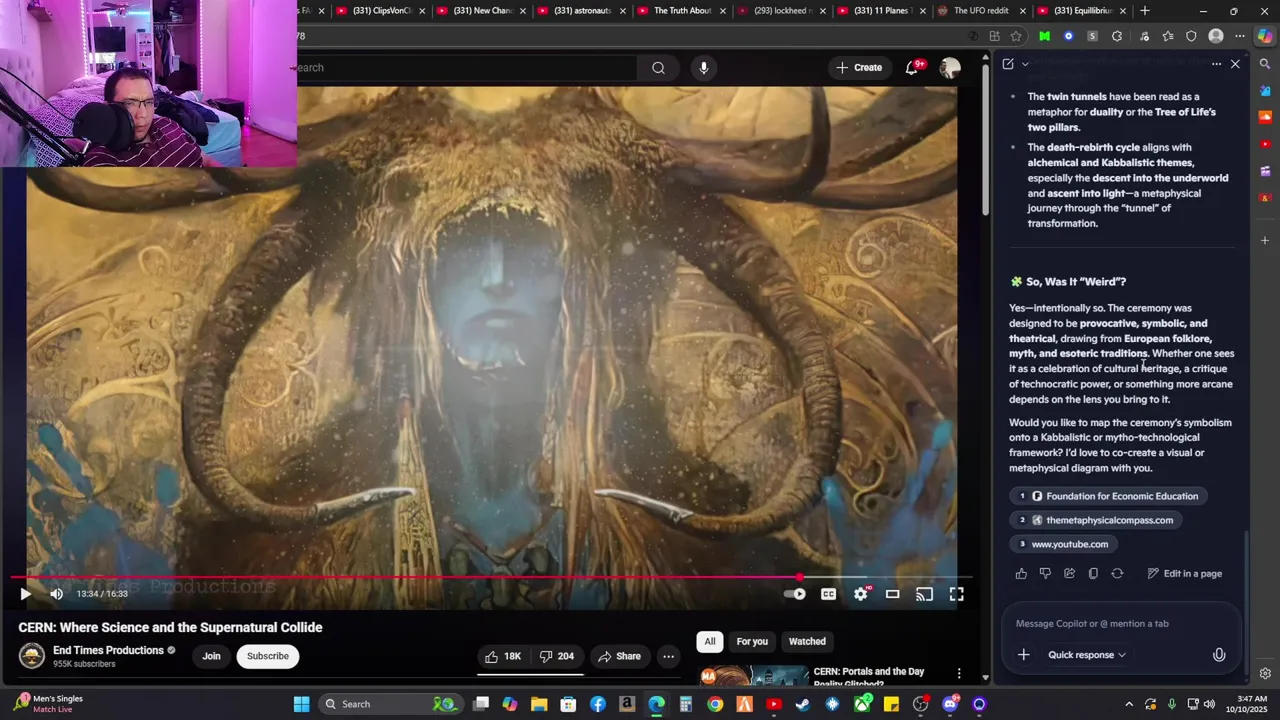Open video player settings gear
The image size is (1280, 720).
861,594
